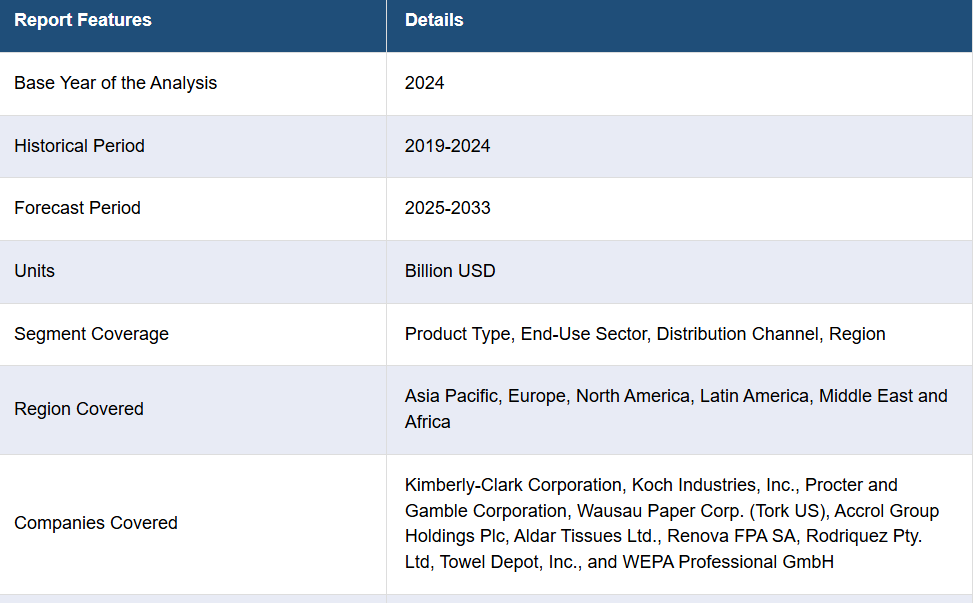Click the 2025-2033 forecast value
Viewport: 974px width, 603px height.
click(447, 208)
